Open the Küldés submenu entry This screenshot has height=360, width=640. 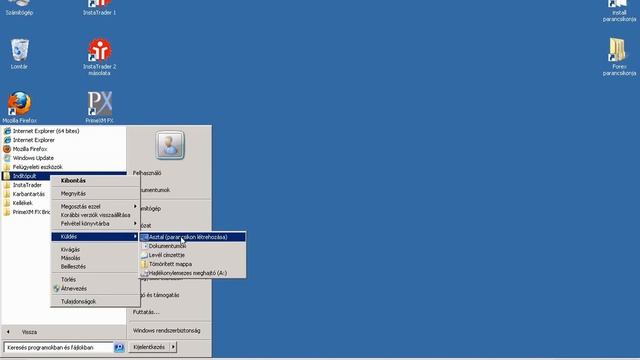click(x=95, y=237)
